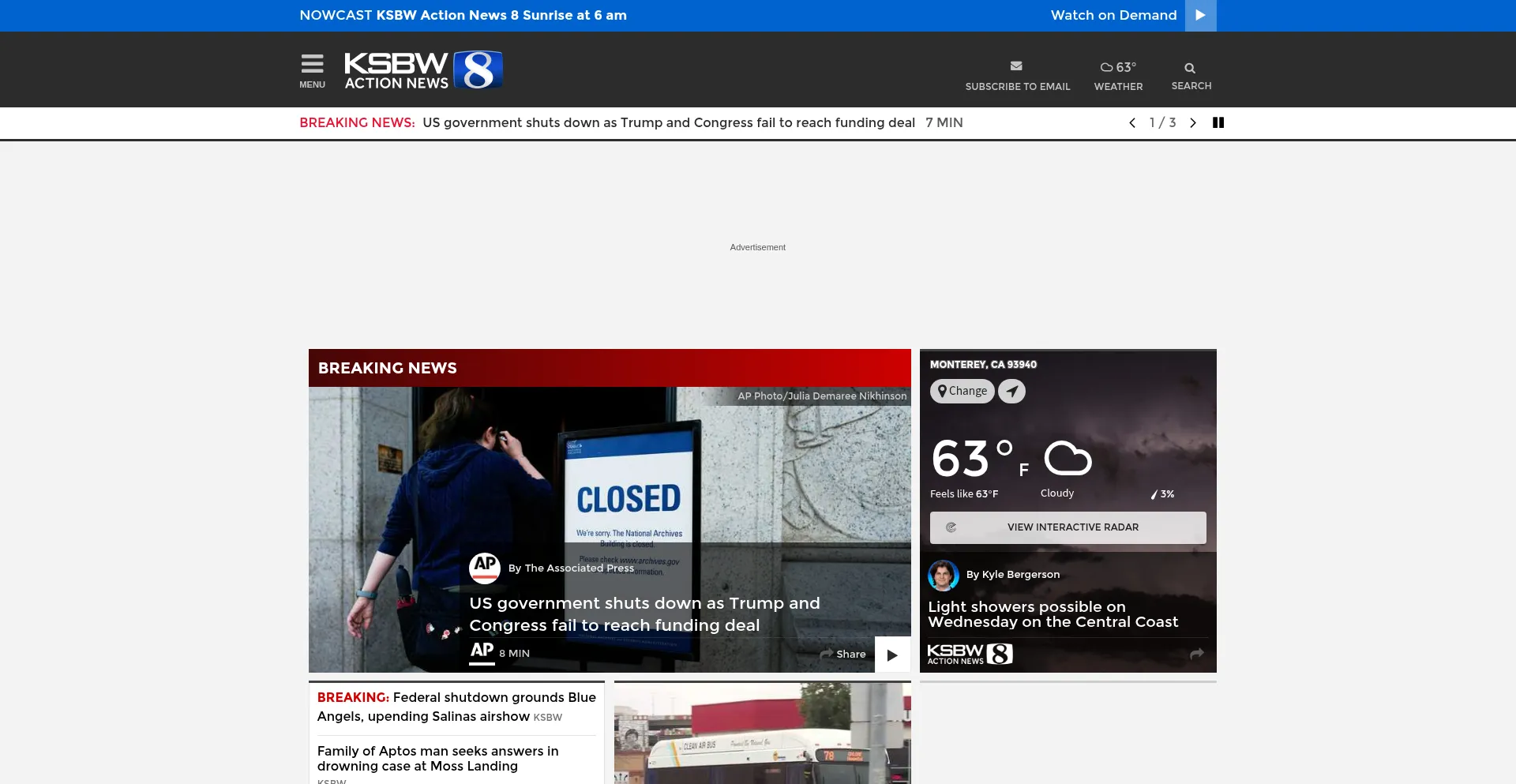Share the government shutdown story

[843, 655]
